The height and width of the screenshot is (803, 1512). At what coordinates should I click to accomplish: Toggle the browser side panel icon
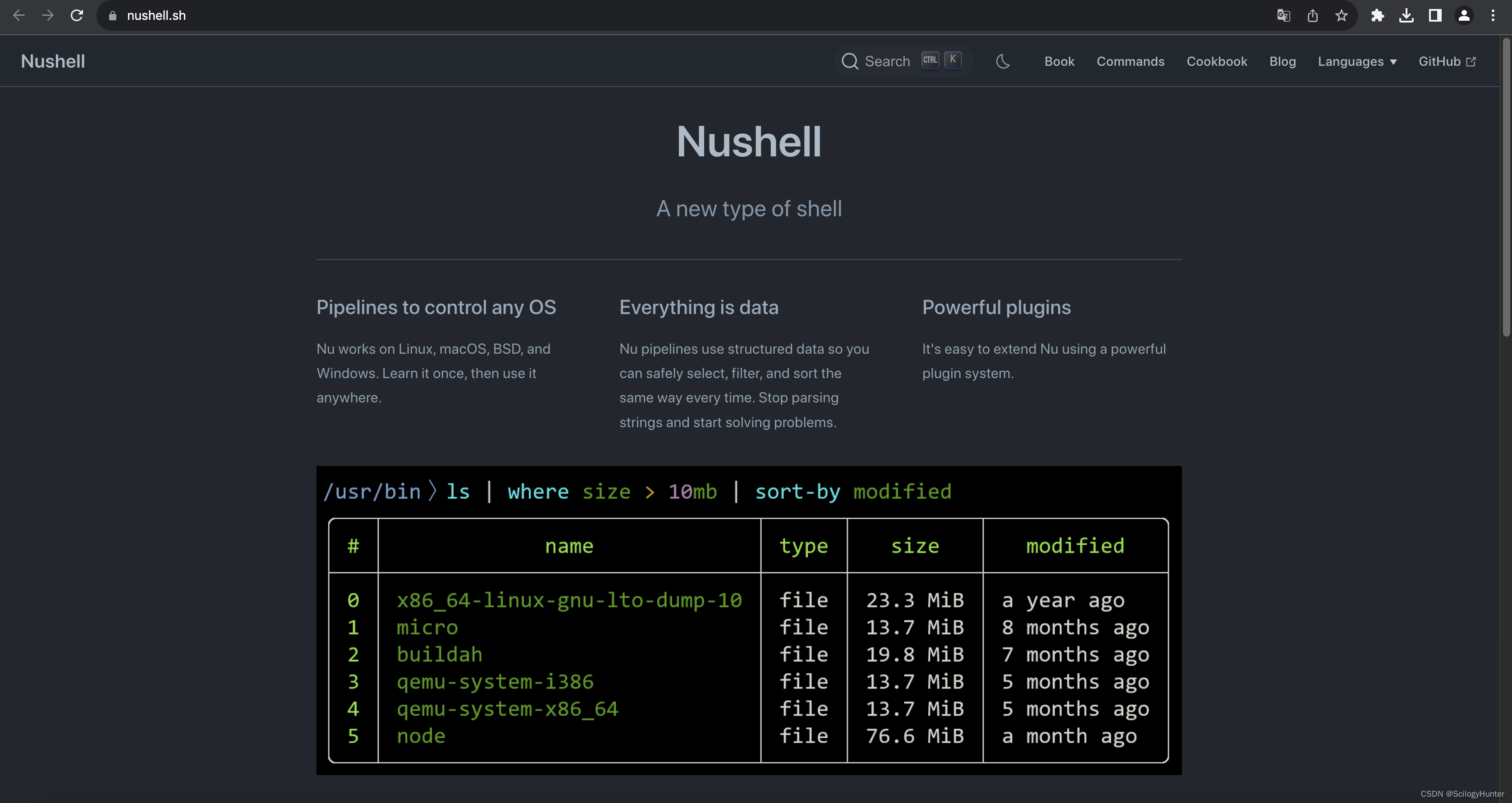[x=1435, y=15]
